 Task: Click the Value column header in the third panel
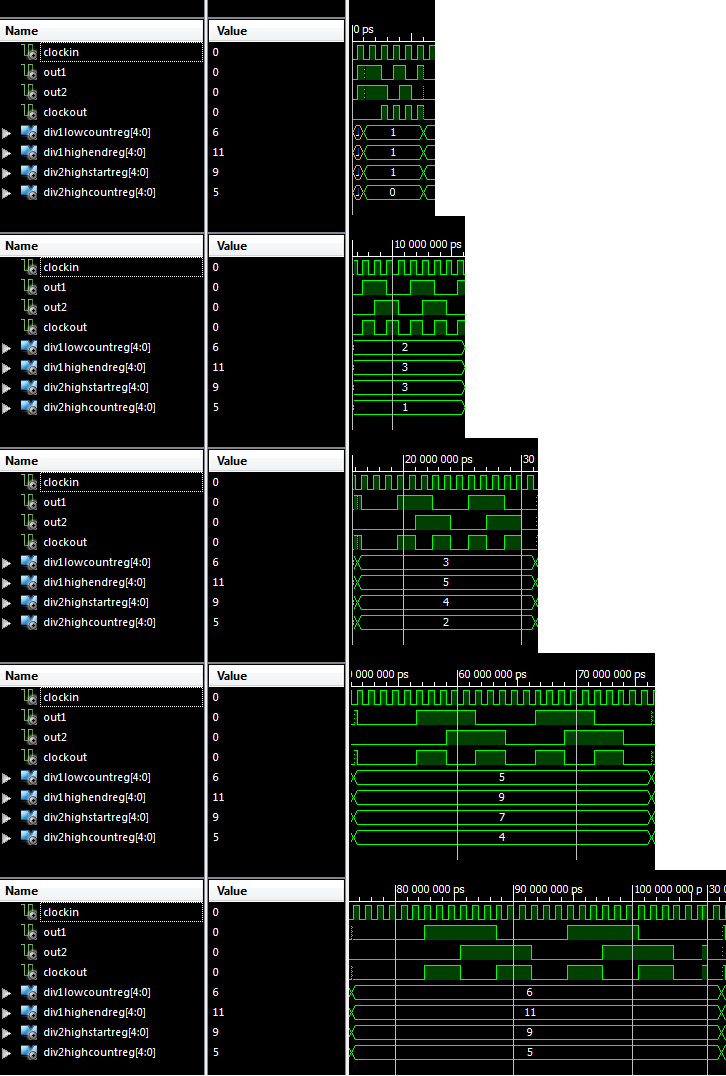(232, 461)
